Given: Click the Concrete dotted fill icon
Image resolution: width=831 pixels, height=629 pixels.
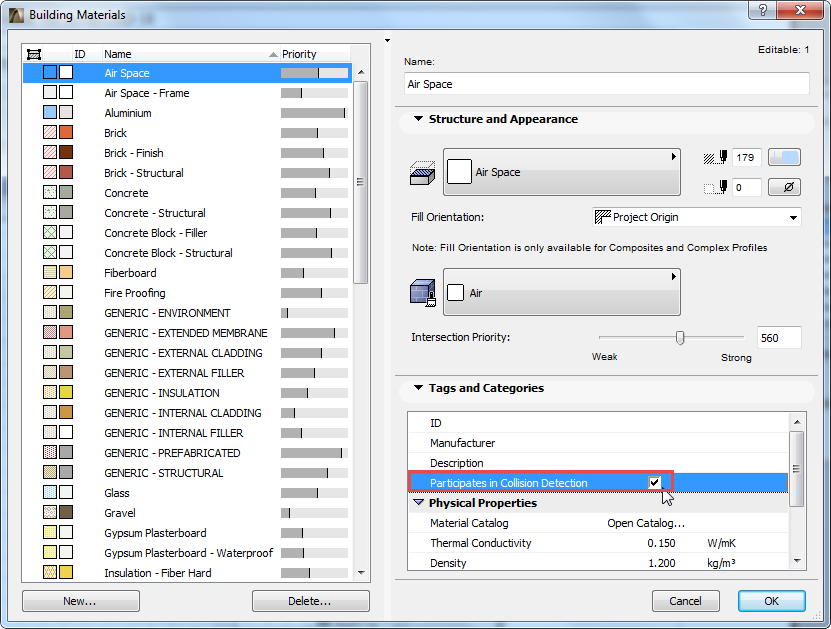Looking at the screenshot, I should [x=50, y=192].
